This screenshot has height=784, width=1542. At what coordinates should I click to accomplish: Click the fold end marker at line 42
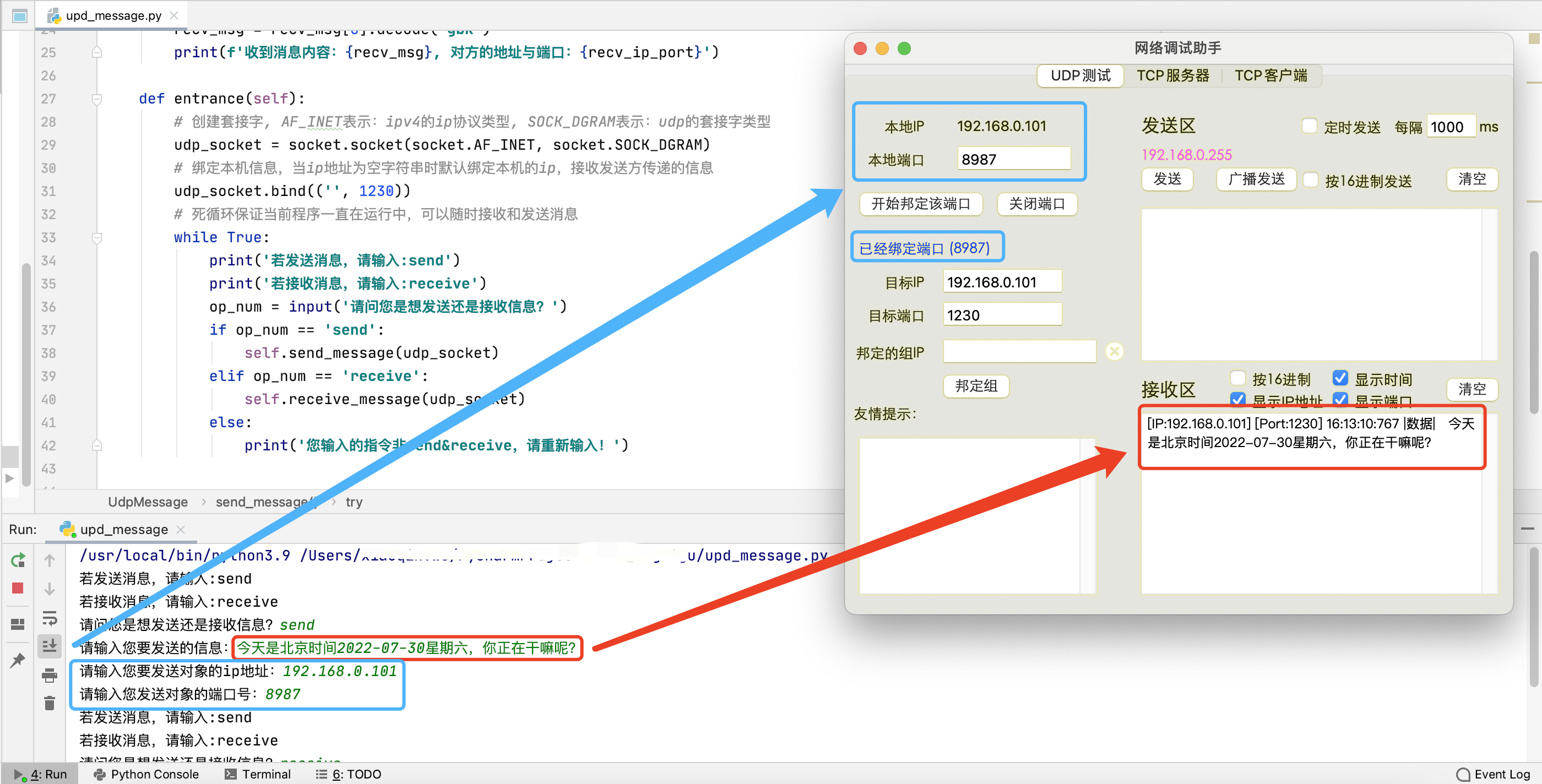coord(96,446)
